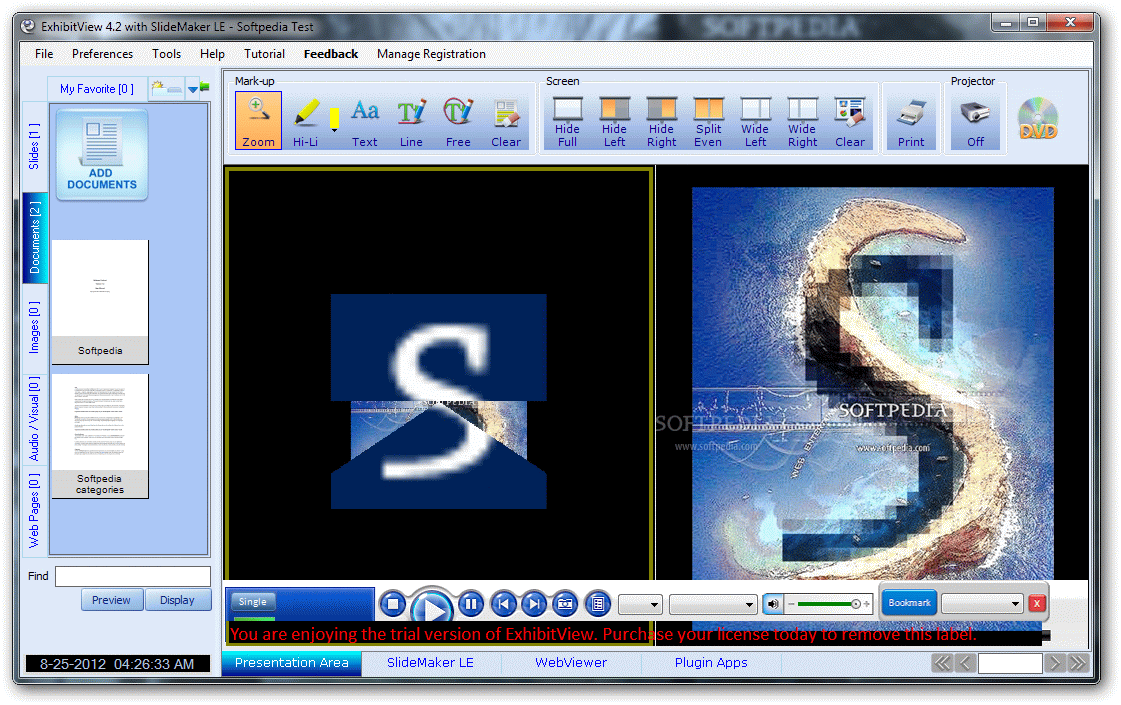
Task: Click the red X delete bookmark button
Action: (1037, 604)
